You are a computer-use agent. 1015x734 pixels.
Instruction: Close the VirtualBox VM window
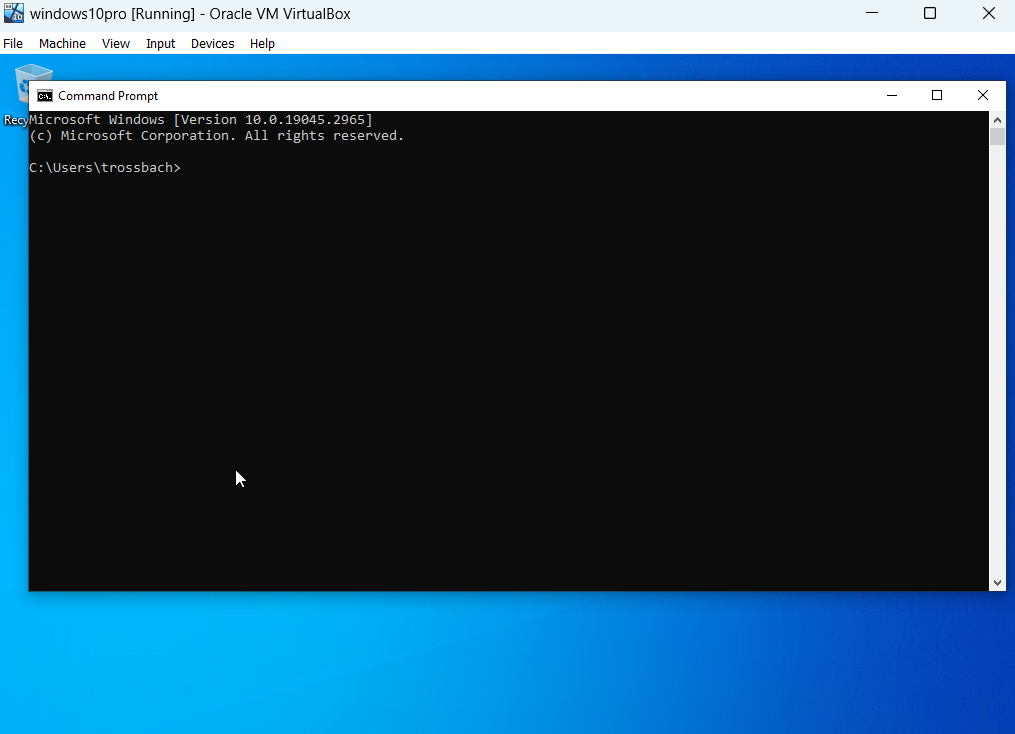[x=988, y=13]
